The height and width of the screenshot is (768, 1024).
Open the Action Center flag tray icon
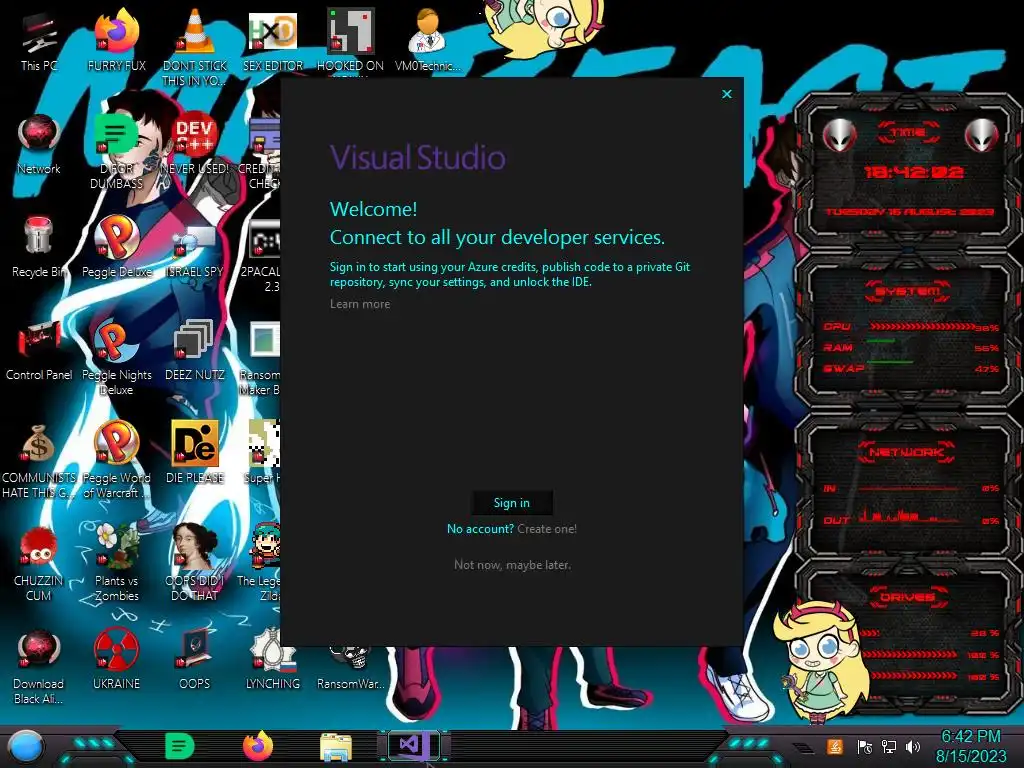point(865,746)
